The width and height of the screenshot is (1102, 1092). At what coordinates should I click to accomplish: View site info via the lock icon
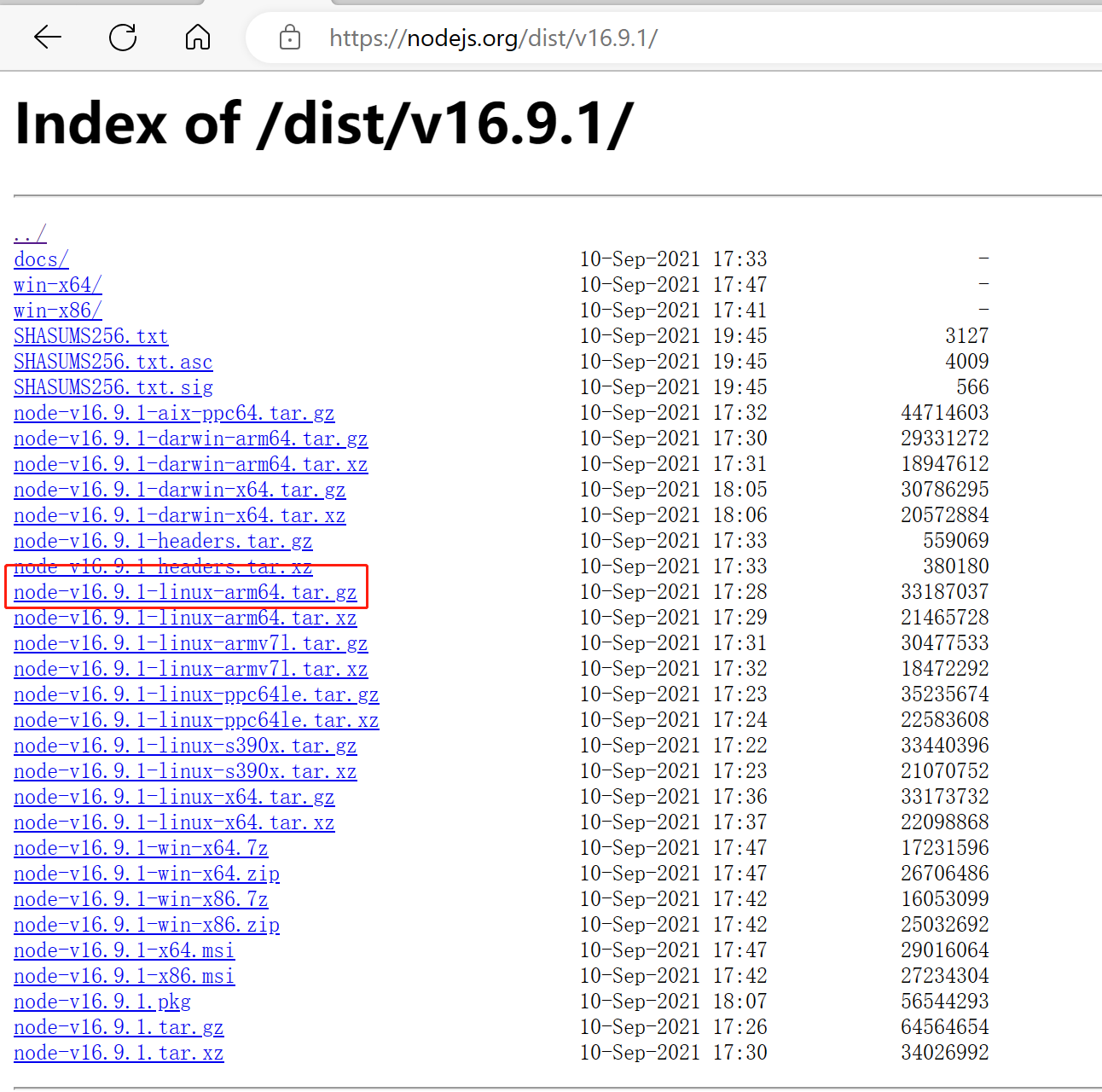coord(290,38)
